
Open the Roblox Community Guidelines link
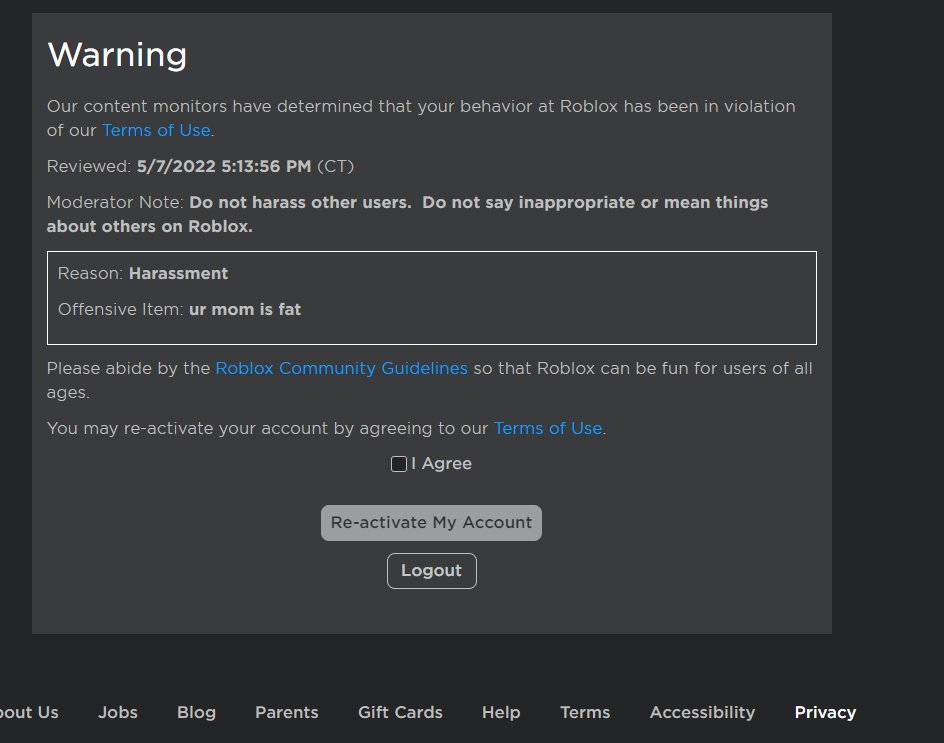[341, 368]
